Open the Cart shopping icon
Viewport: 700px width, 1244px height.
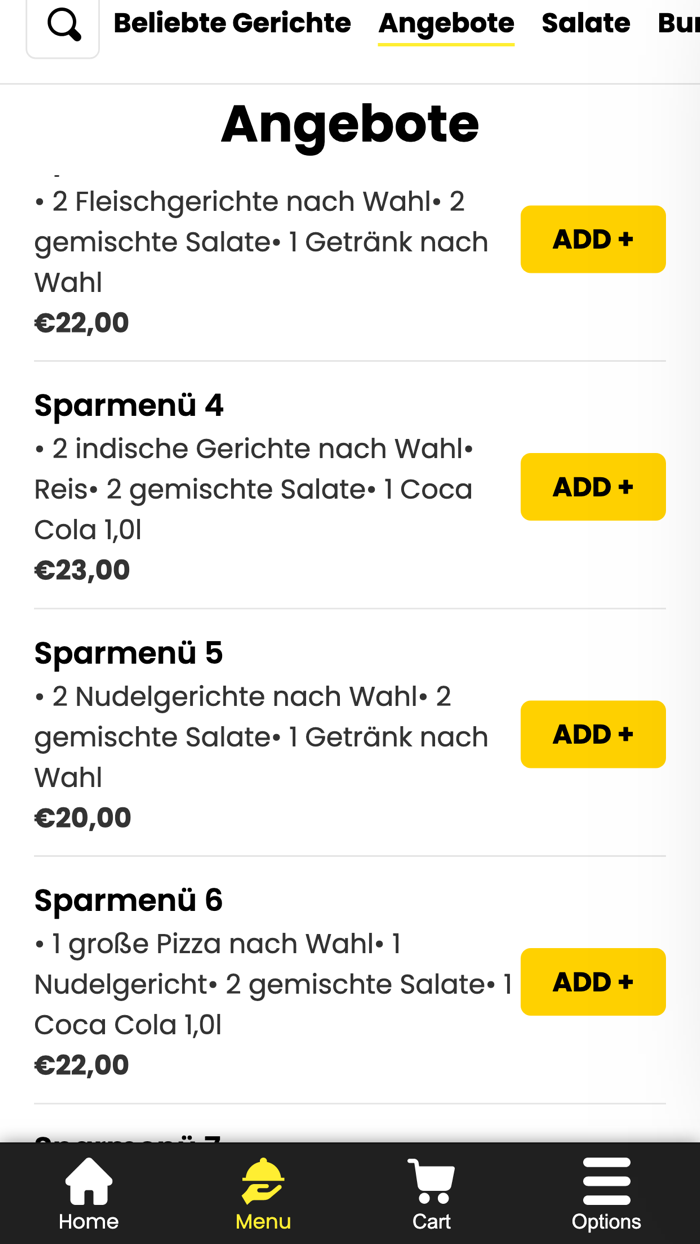[430, 1180]
